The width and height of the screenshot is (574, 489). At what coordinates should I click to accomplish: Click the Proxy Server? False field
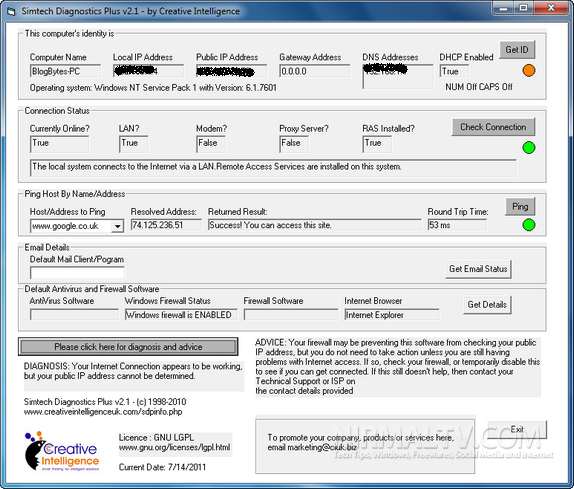coord(294,144)
